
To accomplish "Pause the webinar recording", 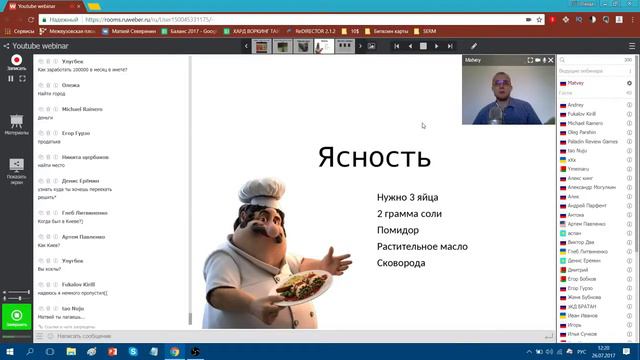I will (11, 78).
